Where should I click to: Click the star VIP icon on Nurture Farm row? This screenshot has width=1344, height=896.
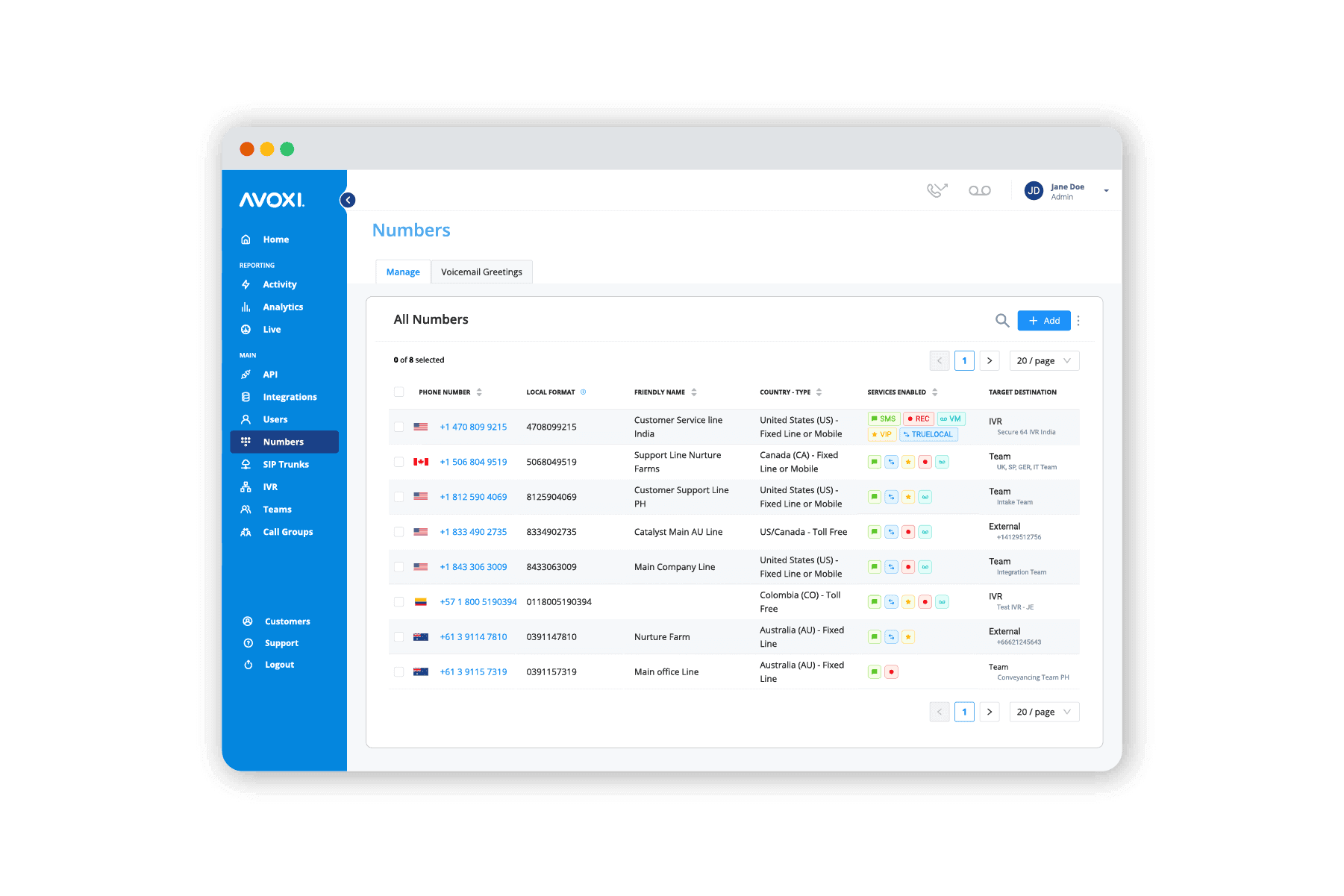coord(908,637)
